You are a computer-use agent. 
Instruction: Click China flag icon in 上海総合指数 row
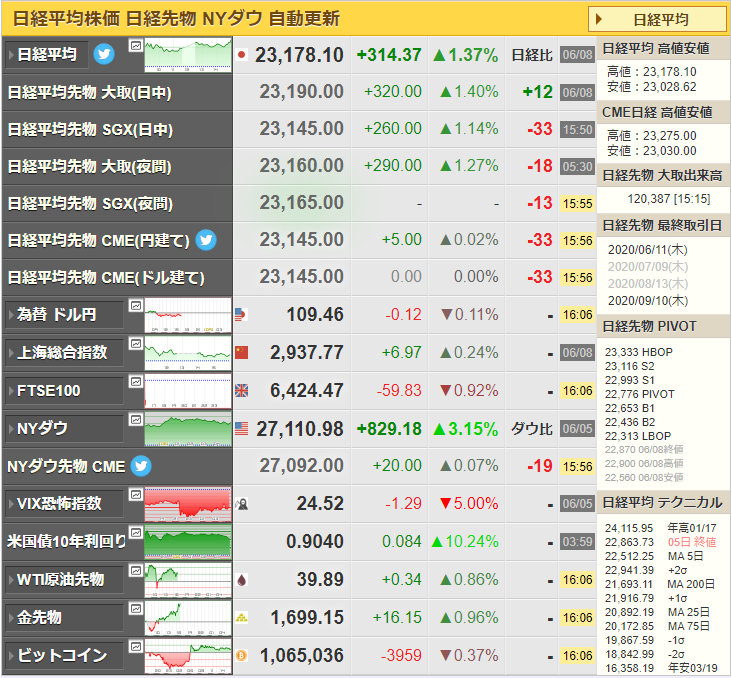pos(241,353)
